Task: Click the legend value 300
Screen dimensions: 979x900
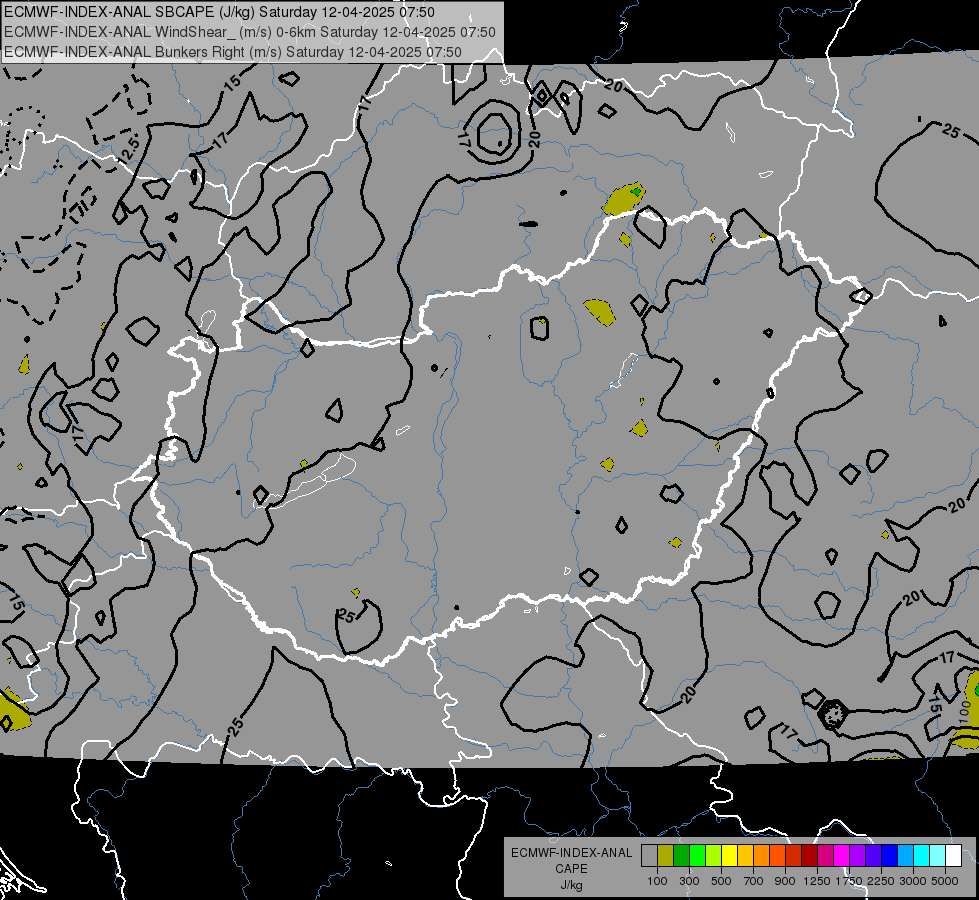Action: click(x=689, y=881)
